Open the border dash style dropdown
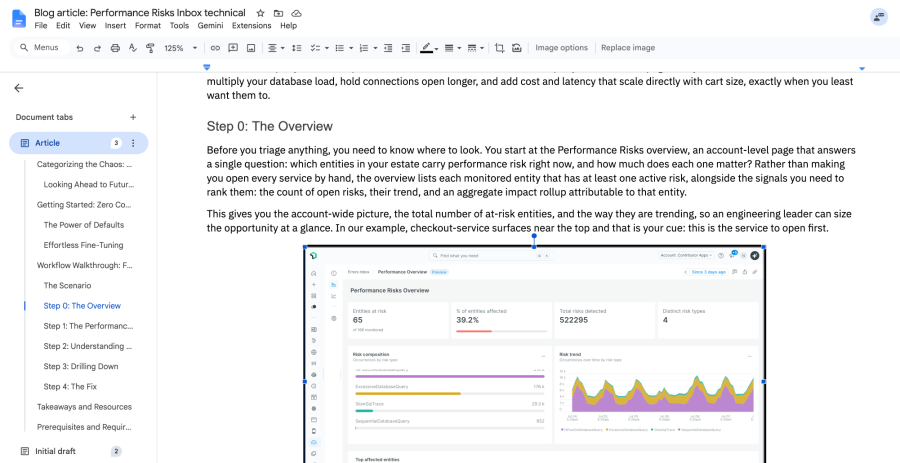Screen dimensions: 900x463 pyautogui.click(x=476, y=48)
